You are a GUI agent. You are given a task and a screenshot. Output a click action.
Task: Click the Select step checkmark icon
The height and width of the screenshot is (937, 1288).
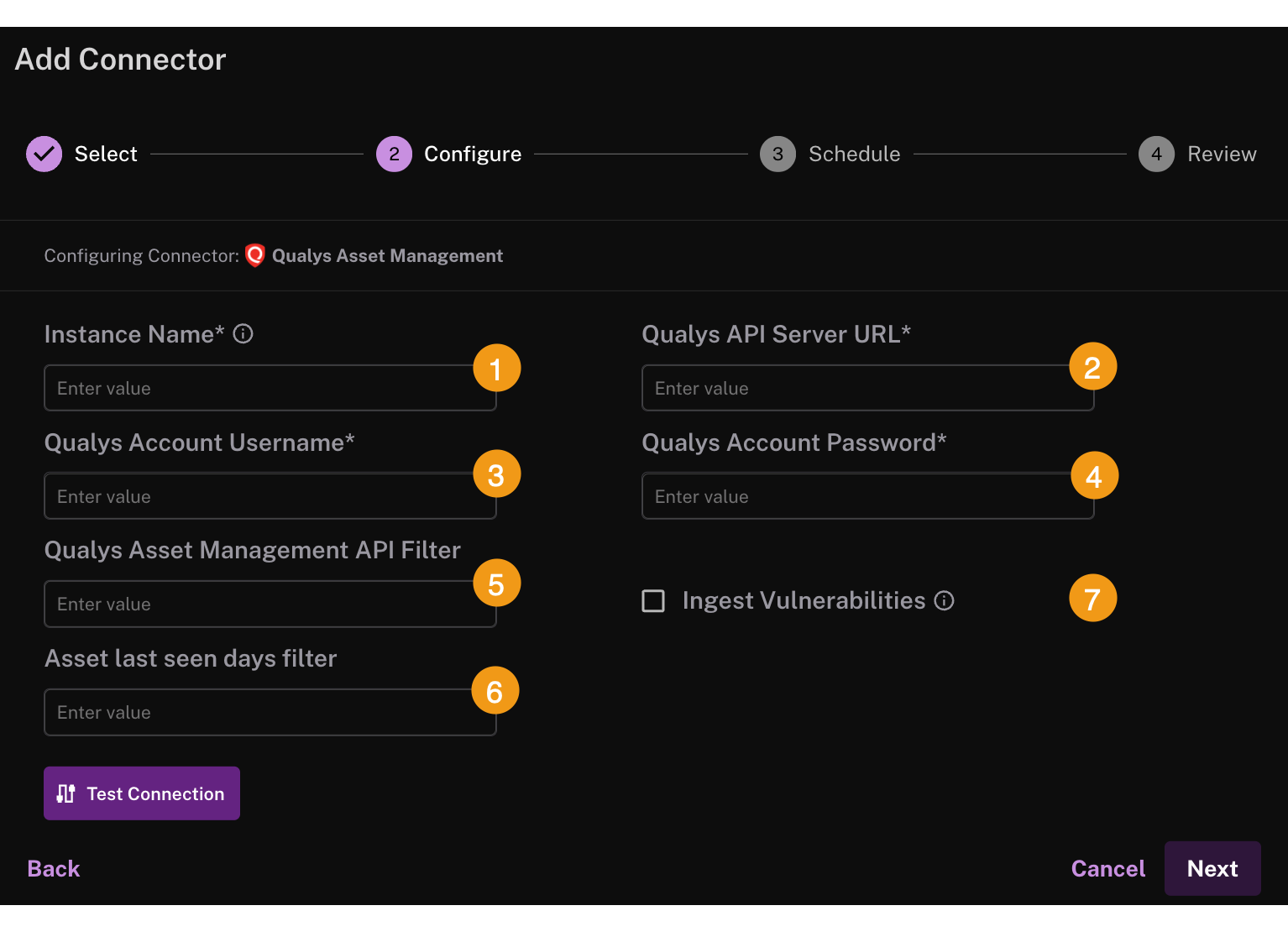pos(44,154)
